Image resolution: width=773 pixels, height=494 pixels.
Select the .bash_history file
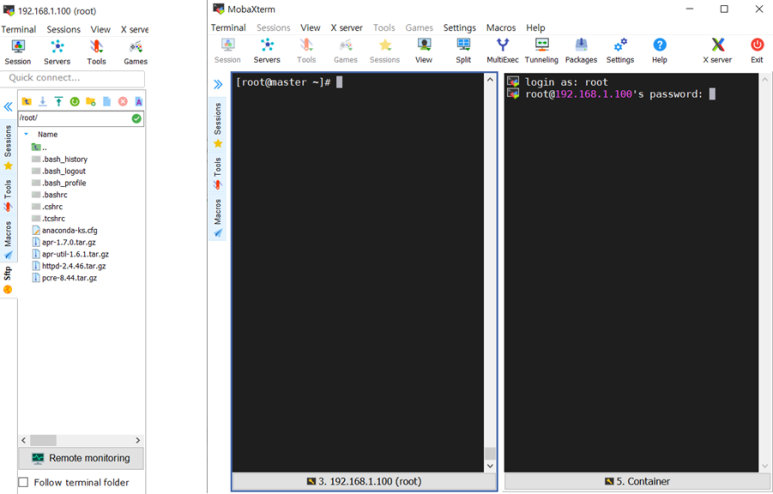click(60, 159)
